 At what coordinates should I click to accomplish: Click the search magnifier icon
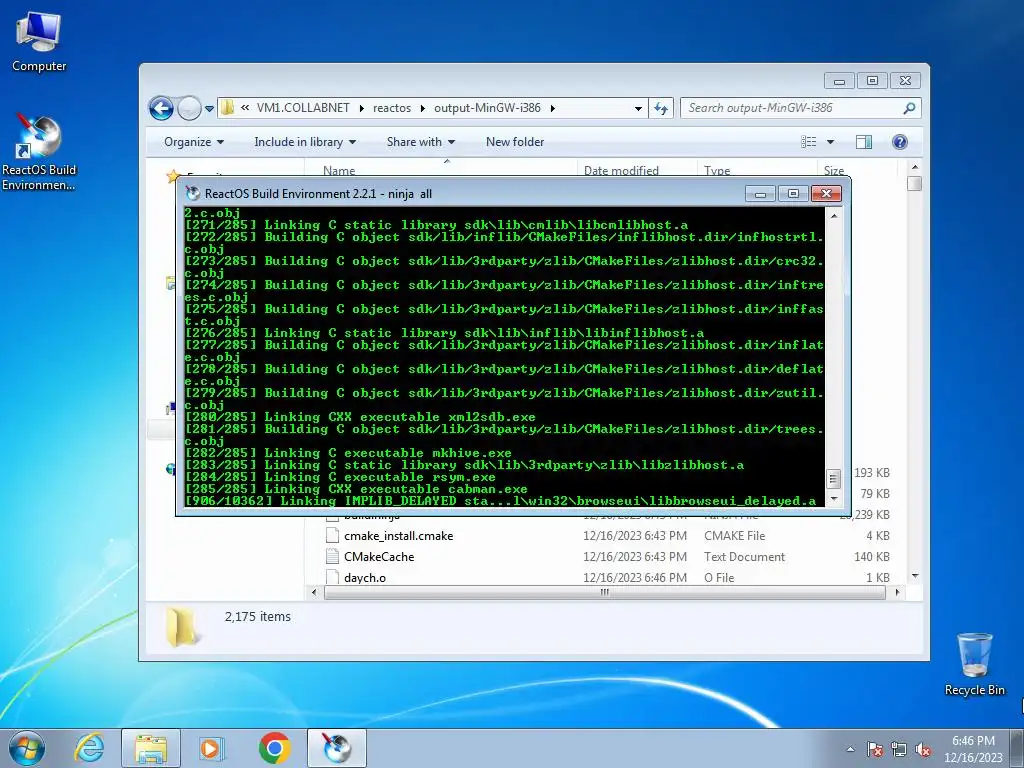click(x=909, y=108)
